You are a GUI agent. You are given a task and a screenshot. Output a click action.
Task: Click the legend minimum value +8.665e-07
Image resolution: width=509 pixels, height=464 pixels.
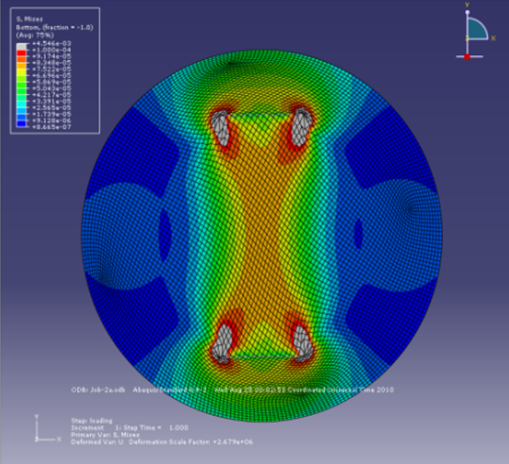(x=51, y=127)
